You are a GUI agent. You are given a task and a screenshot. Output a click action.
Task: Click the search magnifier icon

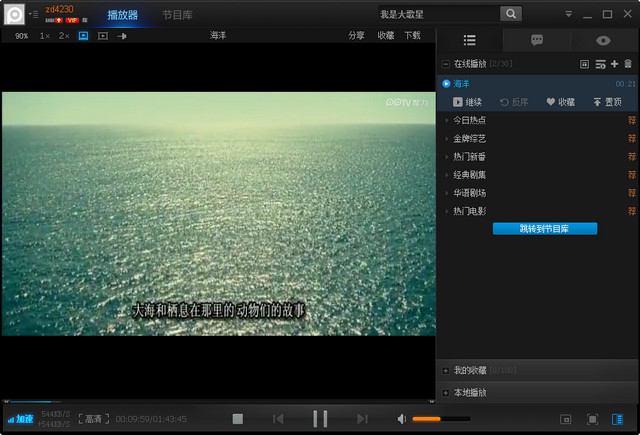click(510, 14)
